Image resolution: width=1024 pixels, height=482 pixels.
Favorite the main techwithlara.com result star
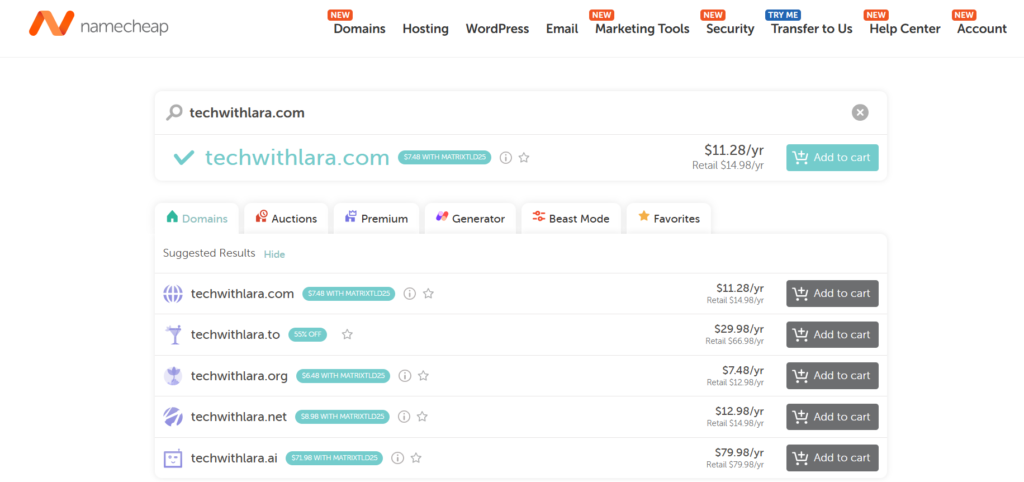(524, 157)
